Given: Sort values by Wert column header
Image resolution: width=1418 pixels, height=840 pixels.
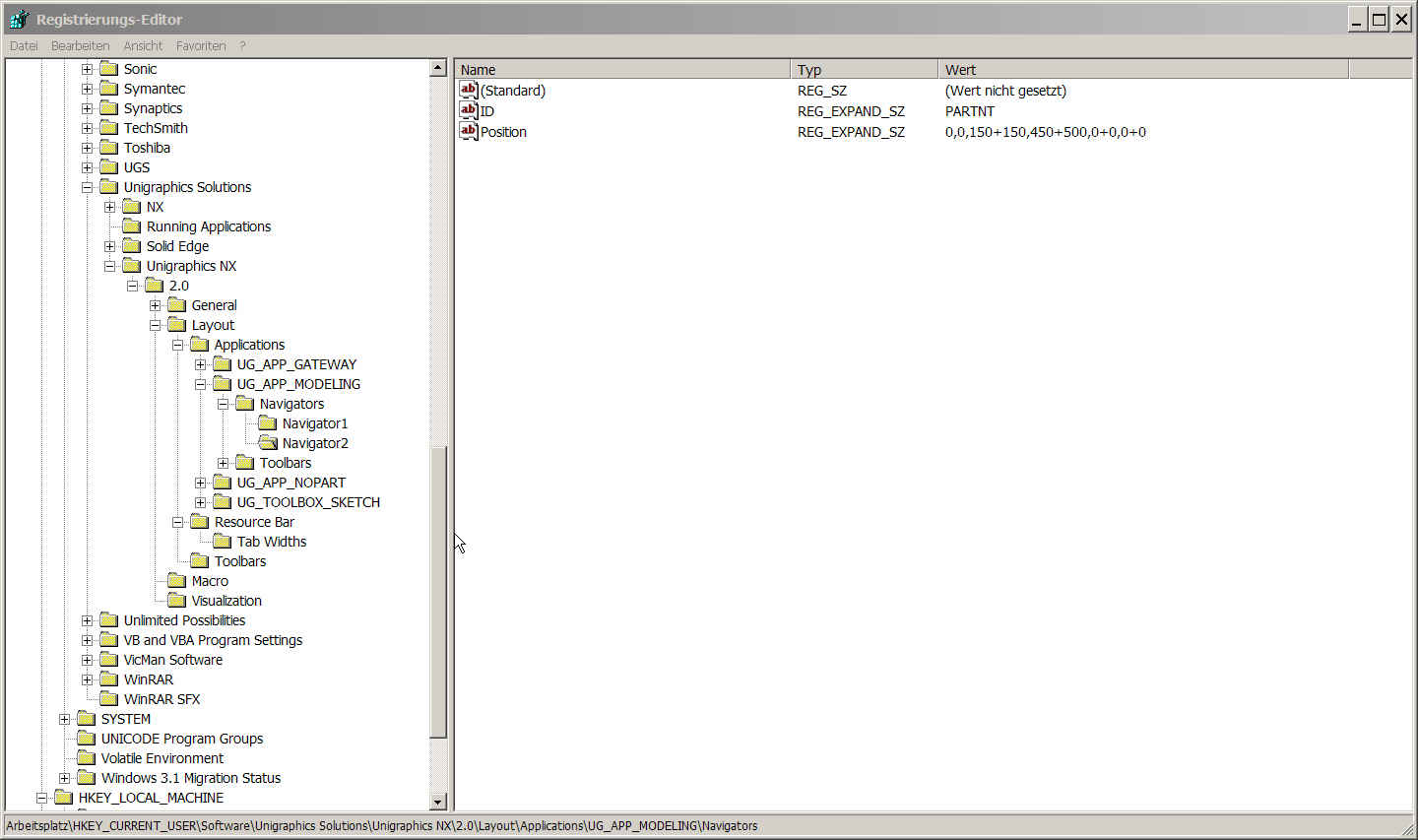Looking at the screenshot, I should [1143, 69].
